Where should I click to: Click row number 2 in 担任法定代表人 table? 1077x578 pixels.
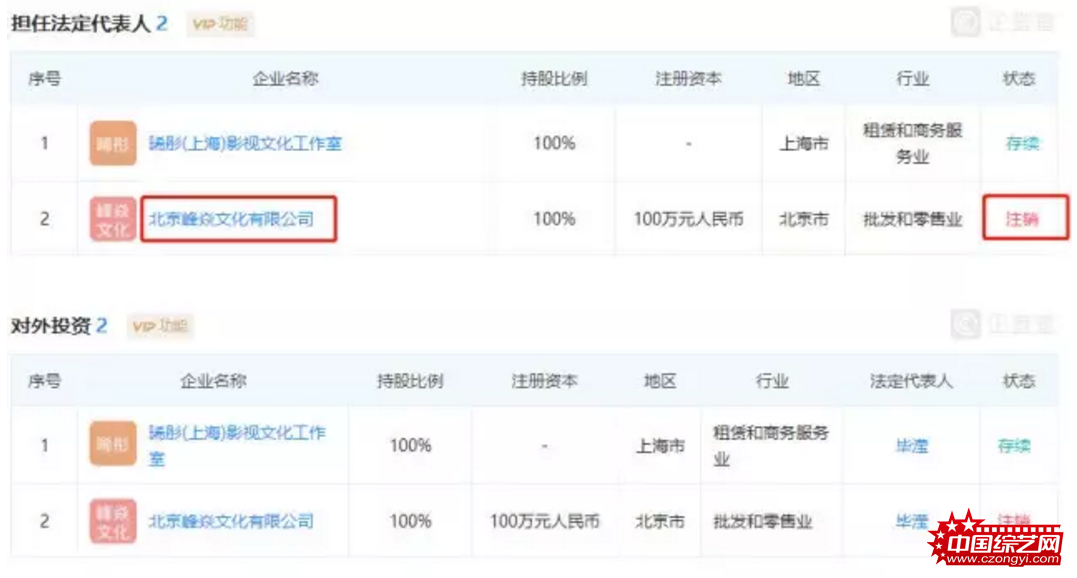pyautogui.click(x=45, y=219)
